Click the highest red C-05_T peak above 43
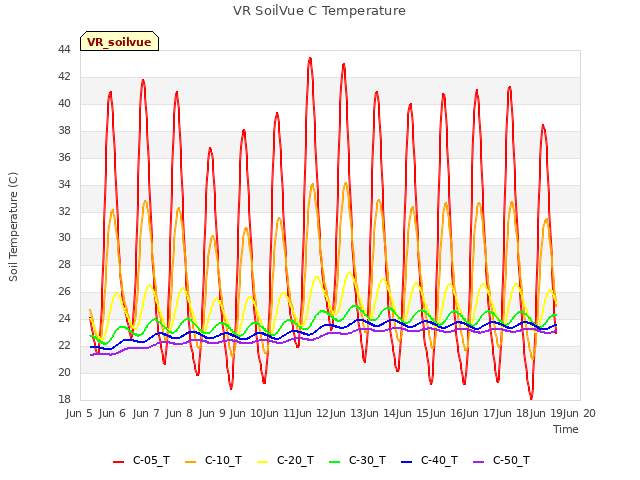The width and height of the screenshot is (640, 480). click(x=310, y=58)
